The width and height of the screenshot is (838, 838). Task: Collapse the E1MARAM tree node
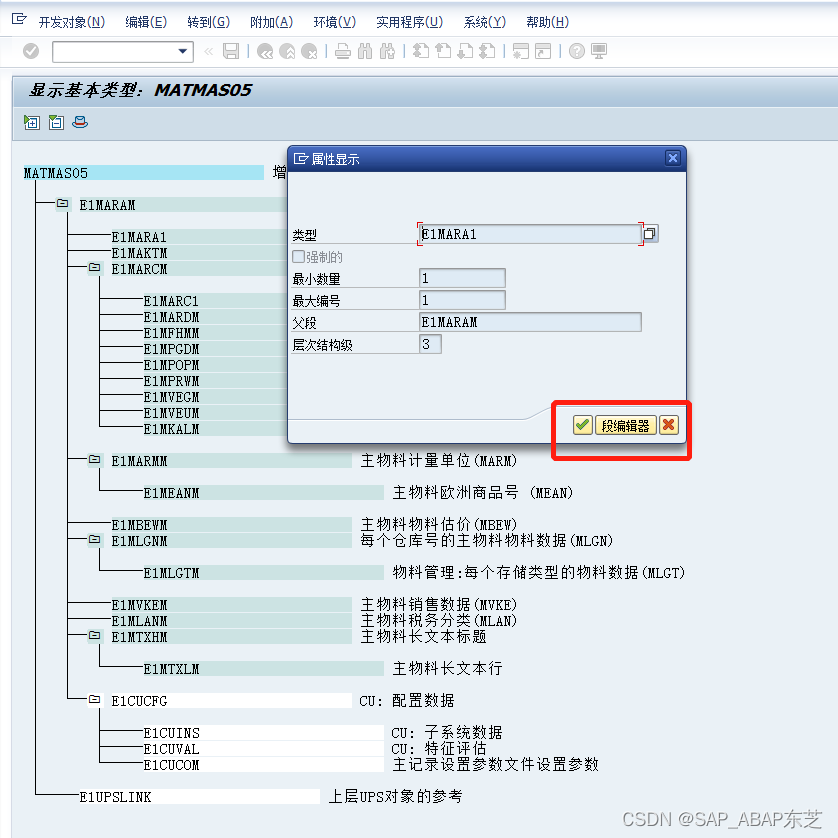coord(61,204)
